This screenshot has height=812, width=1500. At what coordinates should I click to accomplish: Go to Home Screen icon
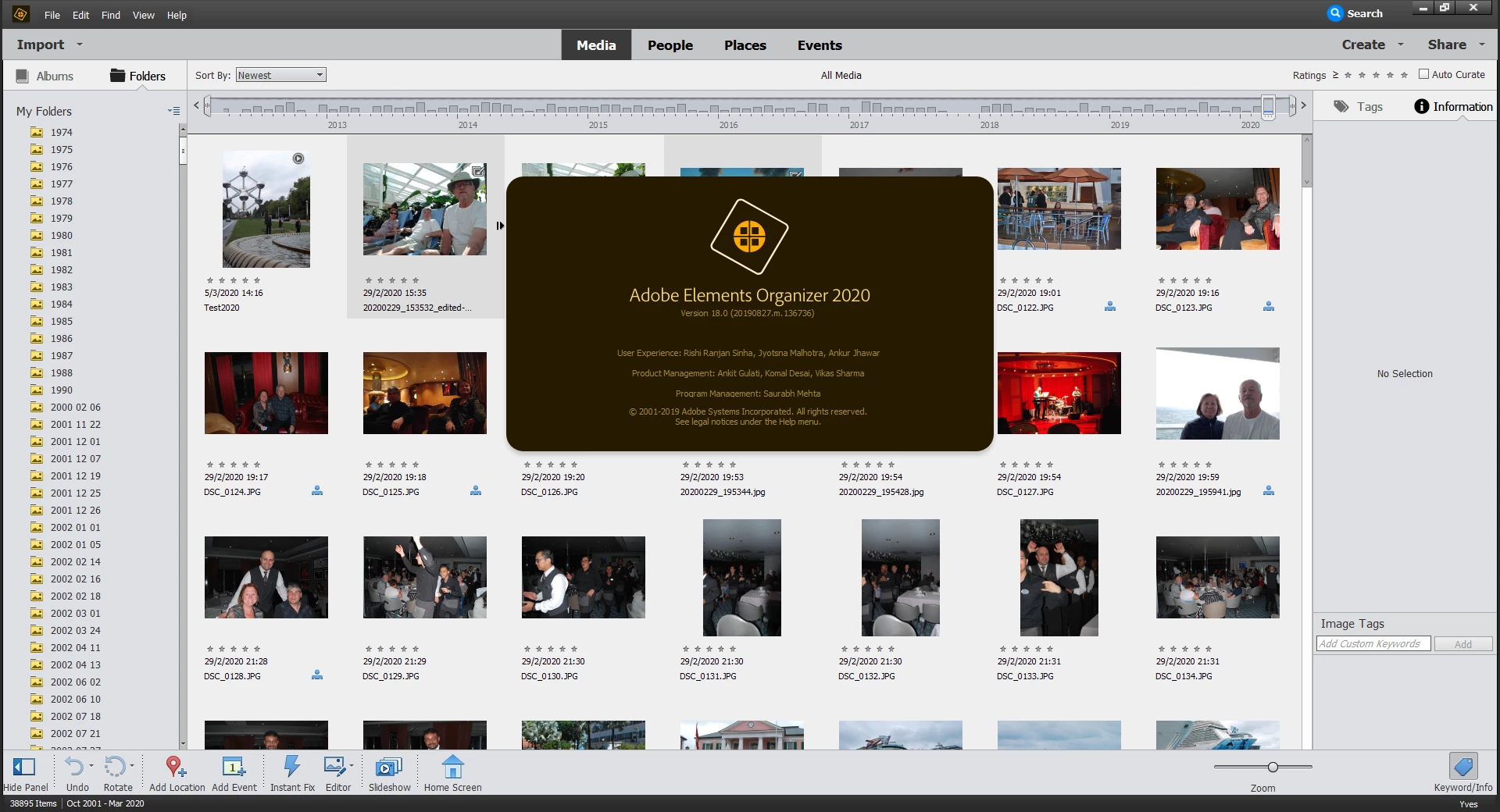pyautogui.click(x=452, y=767)
